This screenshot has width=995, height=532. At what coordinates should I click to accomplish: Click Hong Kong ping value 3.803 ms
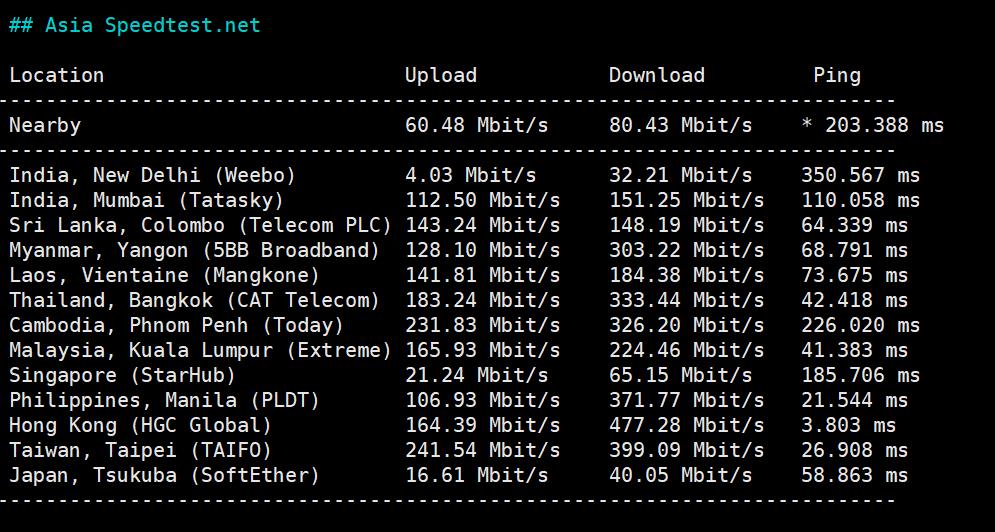click(x=848, y=425)
